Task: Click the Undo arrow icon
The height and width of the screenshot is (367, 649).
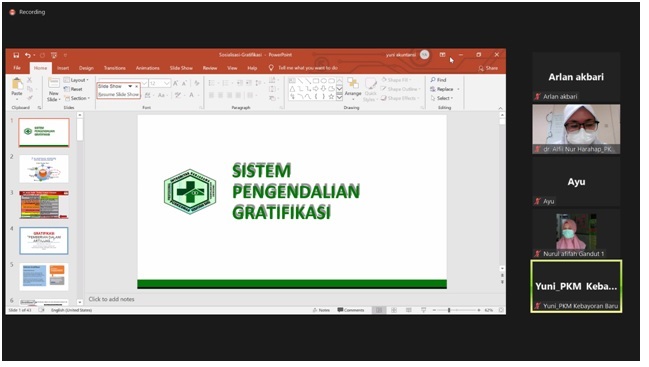Action: [27, 55]
